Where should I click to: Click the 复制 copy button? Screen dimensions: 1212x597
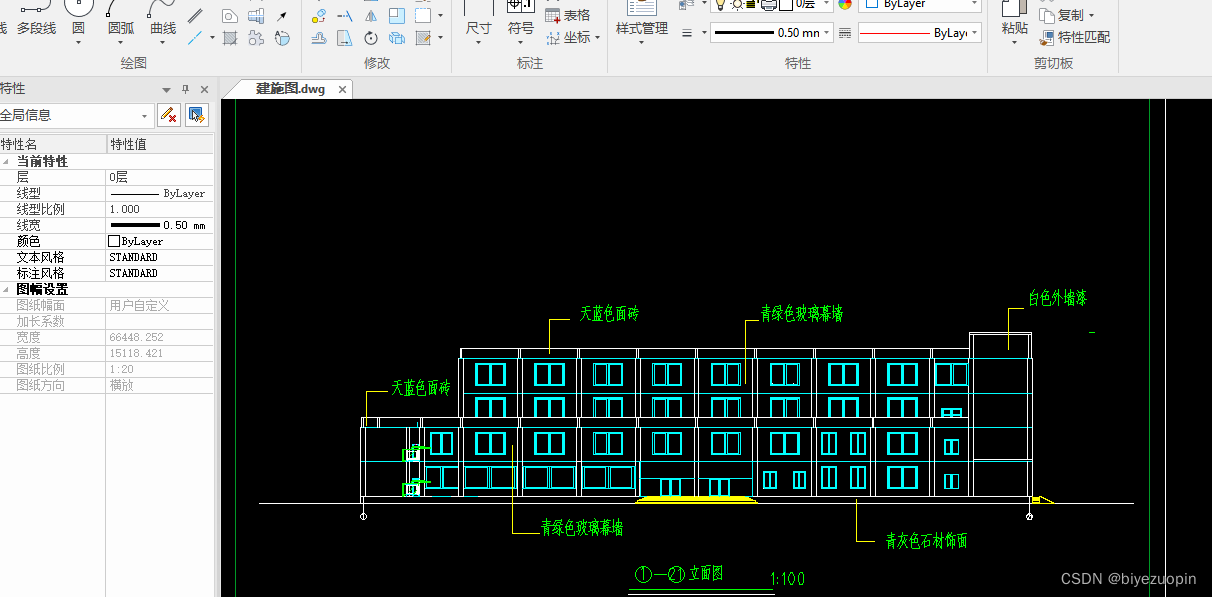pyautogui.click(x=1061, y=15)
